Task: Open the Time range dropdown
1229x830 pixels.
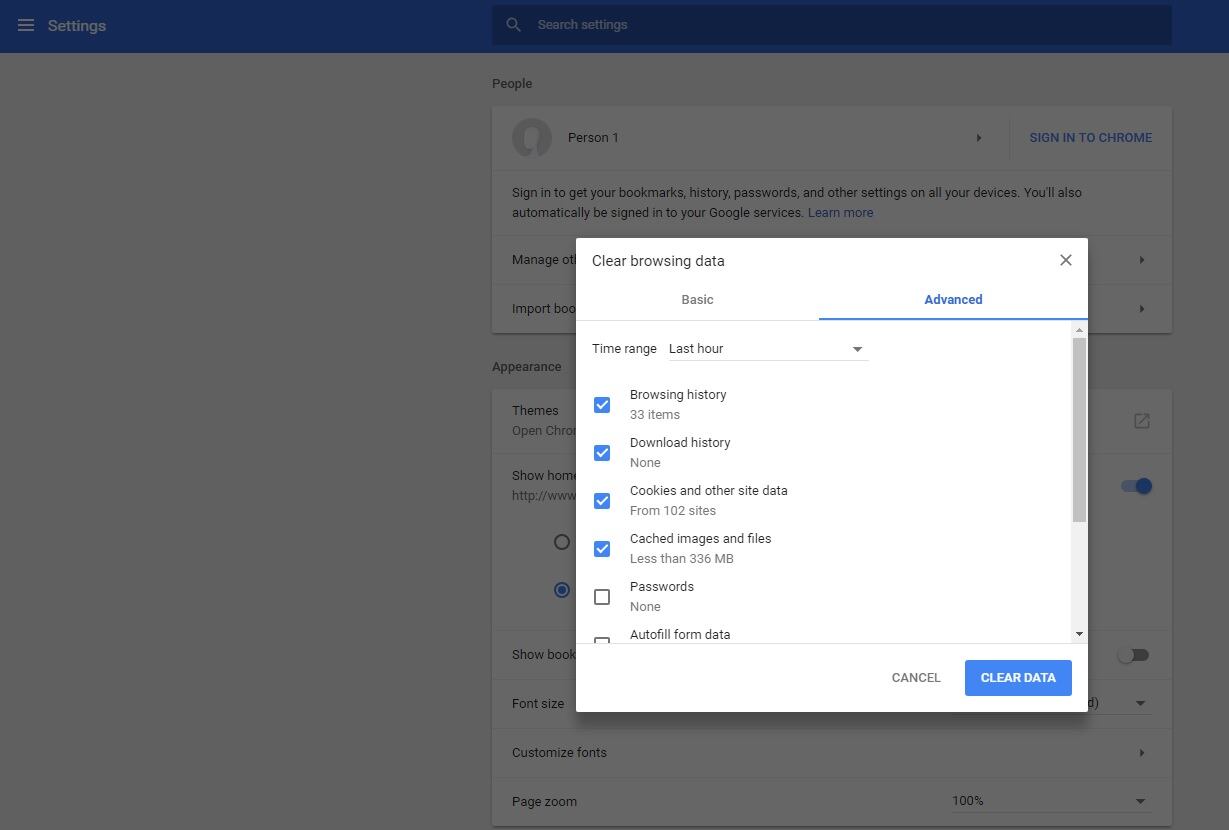Action: [767, 349]
